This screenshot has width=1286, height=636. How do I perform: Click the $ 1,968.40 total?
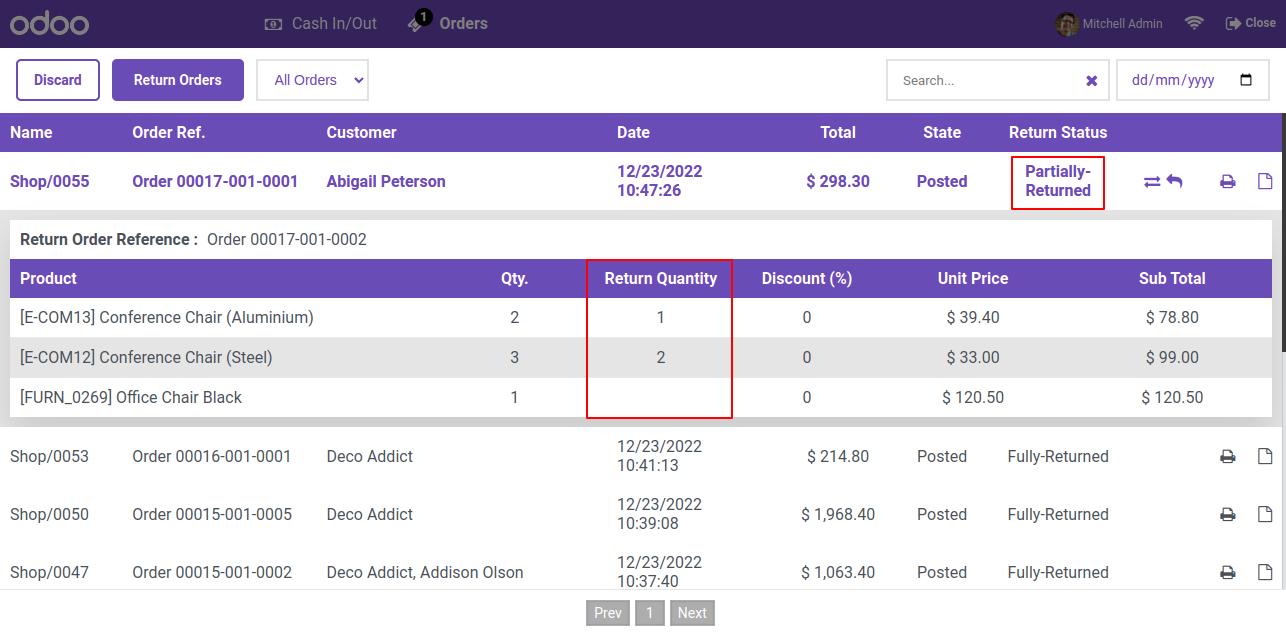pos(838,514)
